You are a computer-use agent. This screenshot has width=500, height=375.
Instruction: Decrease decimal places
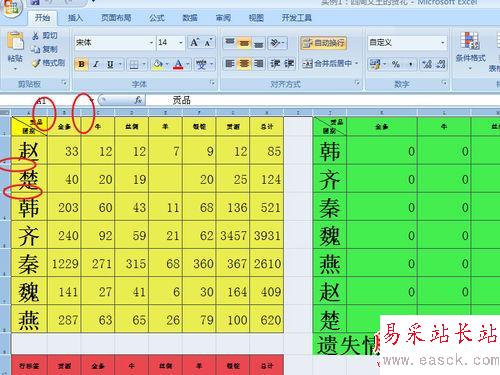click(x=441, y=64)
